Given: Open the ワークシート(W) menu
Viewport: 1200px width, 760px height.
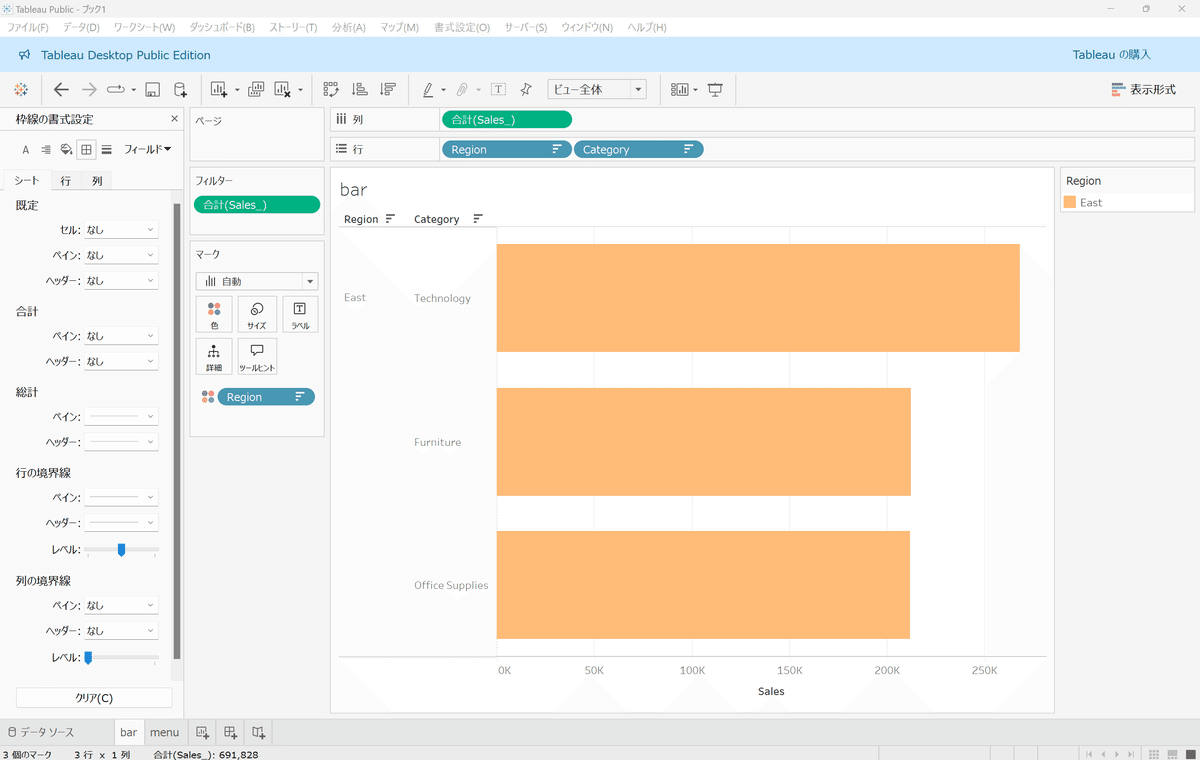Looking at the screenshot, I should pos(144,27).
